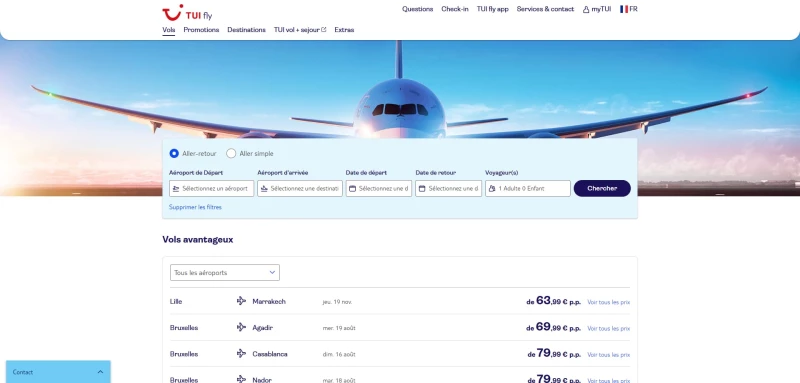Click the jeu. 19 nov. date text

[x=337, y=302]
